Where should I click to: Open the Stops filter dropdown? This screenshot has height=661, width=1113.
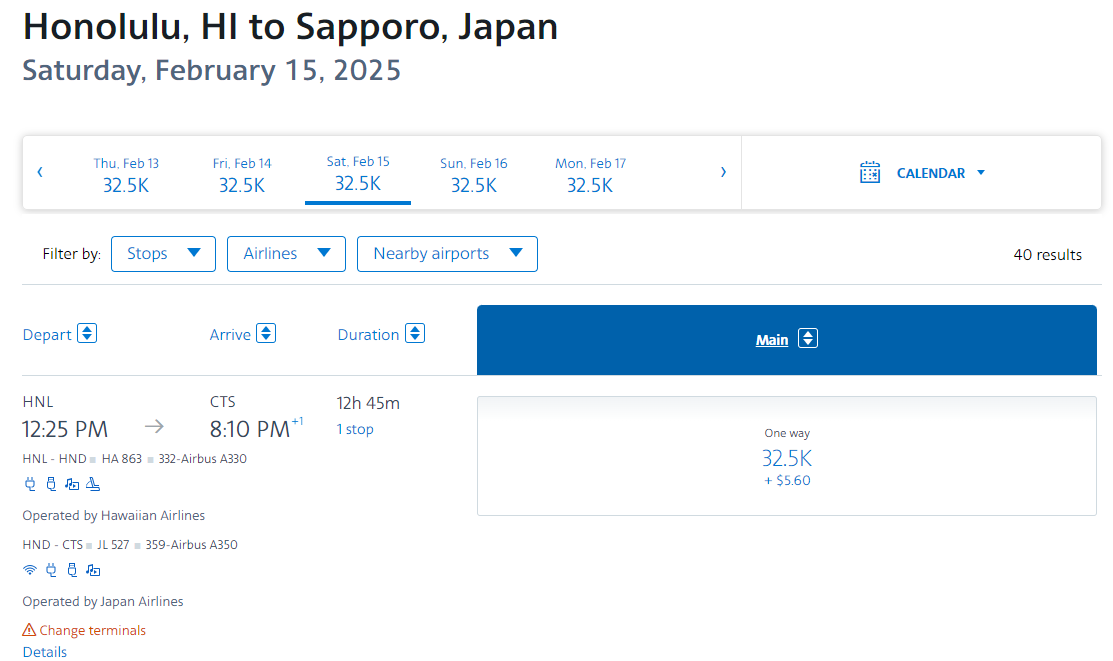click(x=163, y=253)
